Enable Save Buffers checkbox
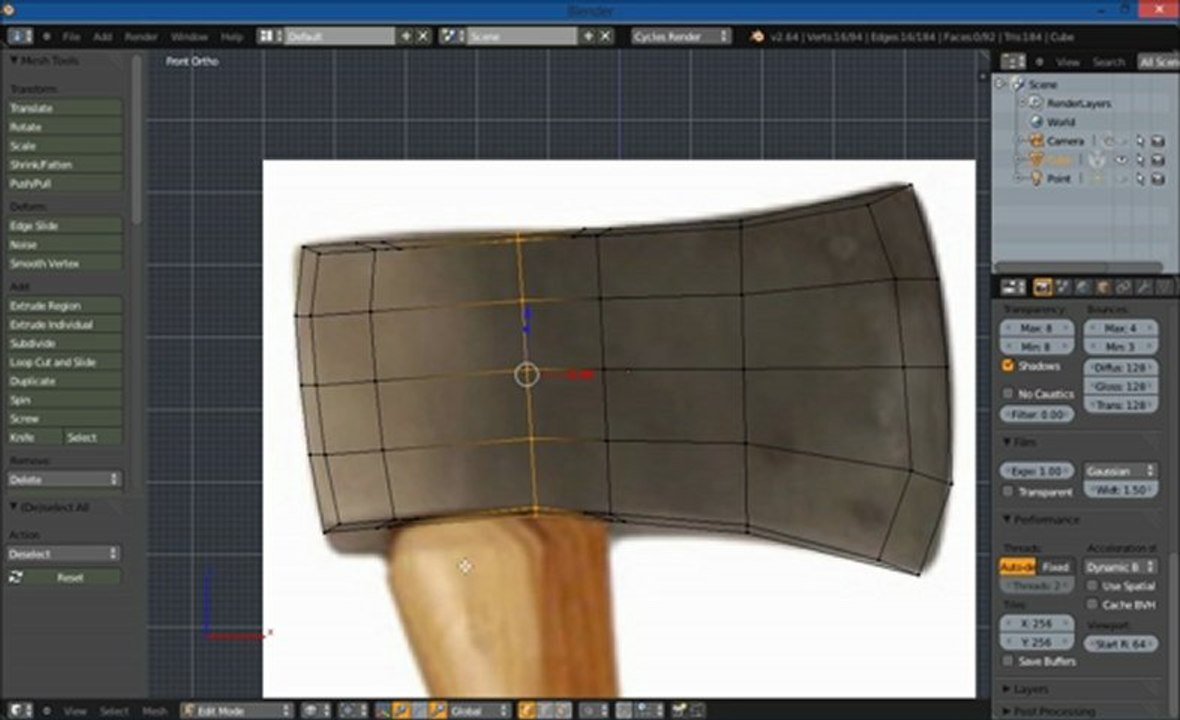 1008,661
